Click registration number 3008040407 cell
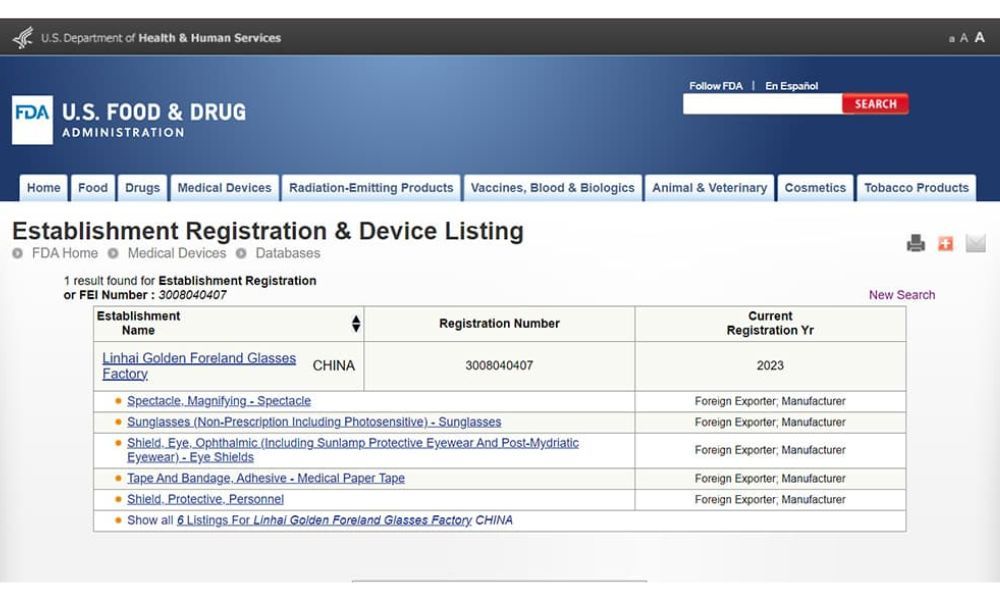Viewport: 1000px width, 600px height. pyautogui.click(x=499, y=366)
